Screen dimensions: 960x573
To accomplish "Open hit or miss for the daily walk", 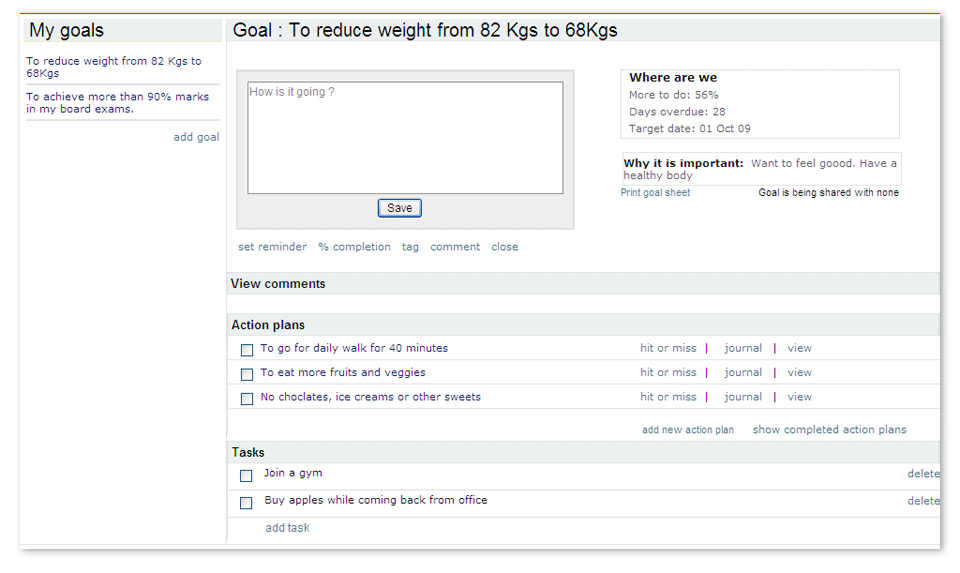I will (668, 348).
